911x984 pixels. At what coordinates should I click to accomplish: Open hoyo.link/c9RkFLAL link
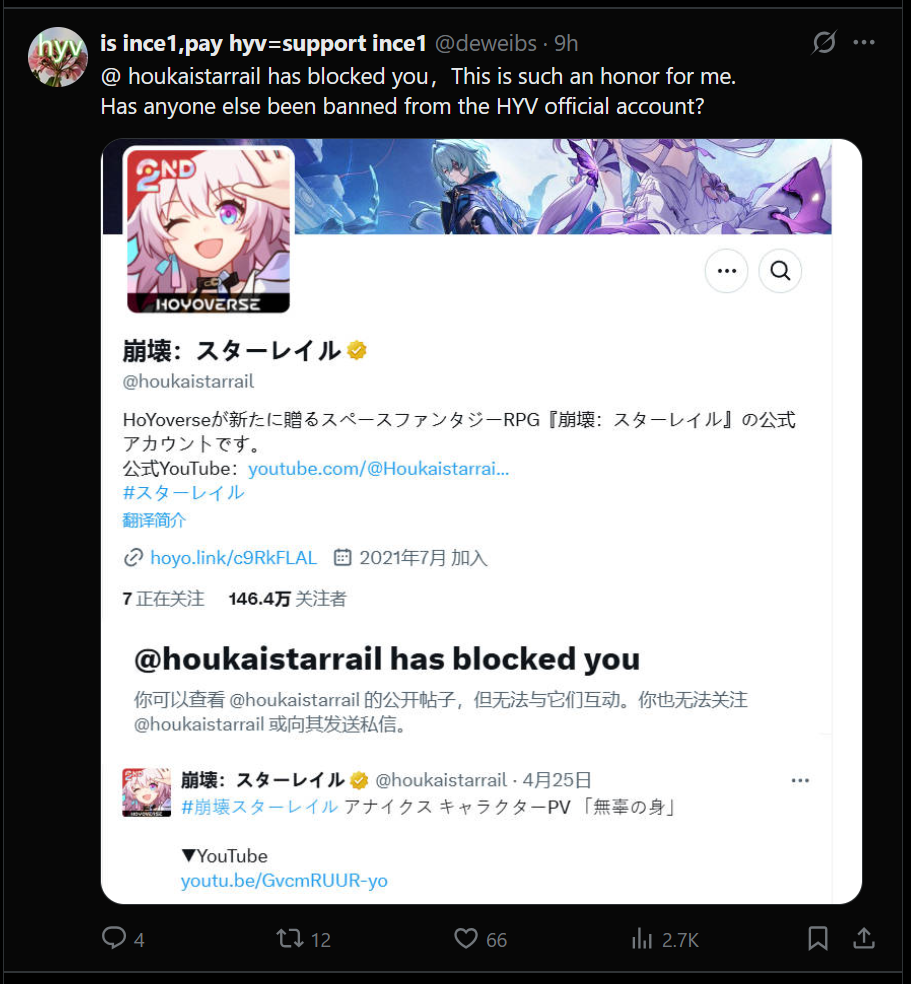(x=233, y=558)
